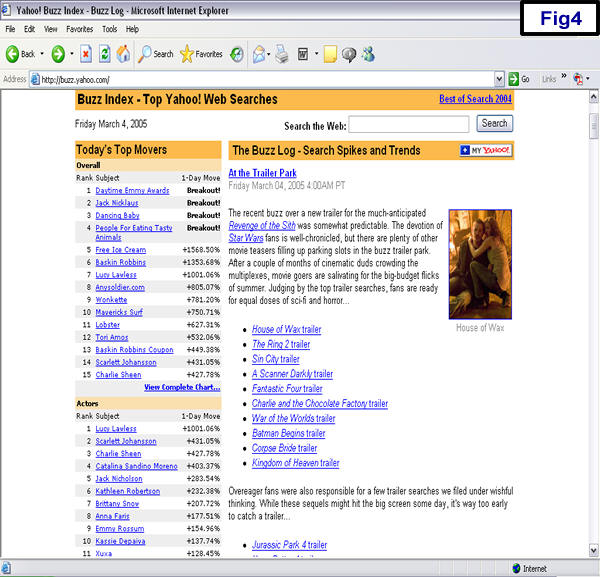The height and width of the screenshot is (577, 600).
Task: Open Favorites star in the toolbar
Action: [201, 54]
